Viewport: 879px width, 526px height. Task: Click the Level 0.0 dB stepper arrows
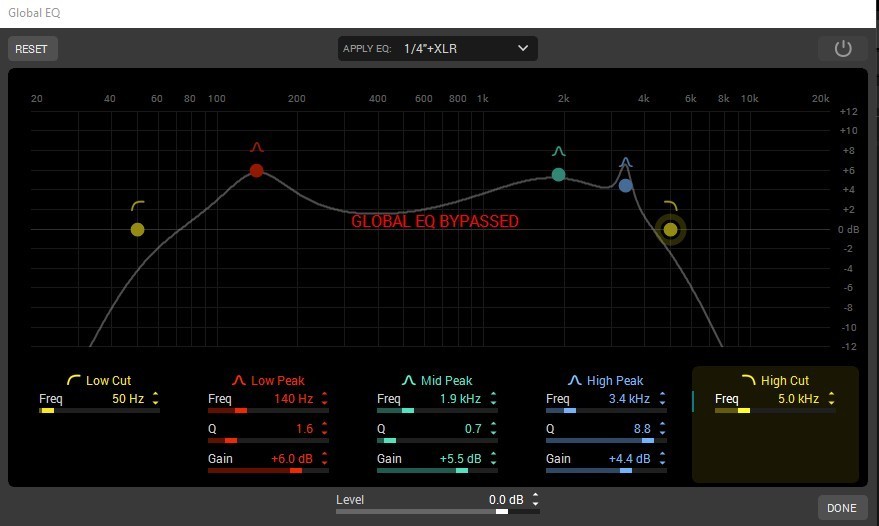click(x=535, y=499)
